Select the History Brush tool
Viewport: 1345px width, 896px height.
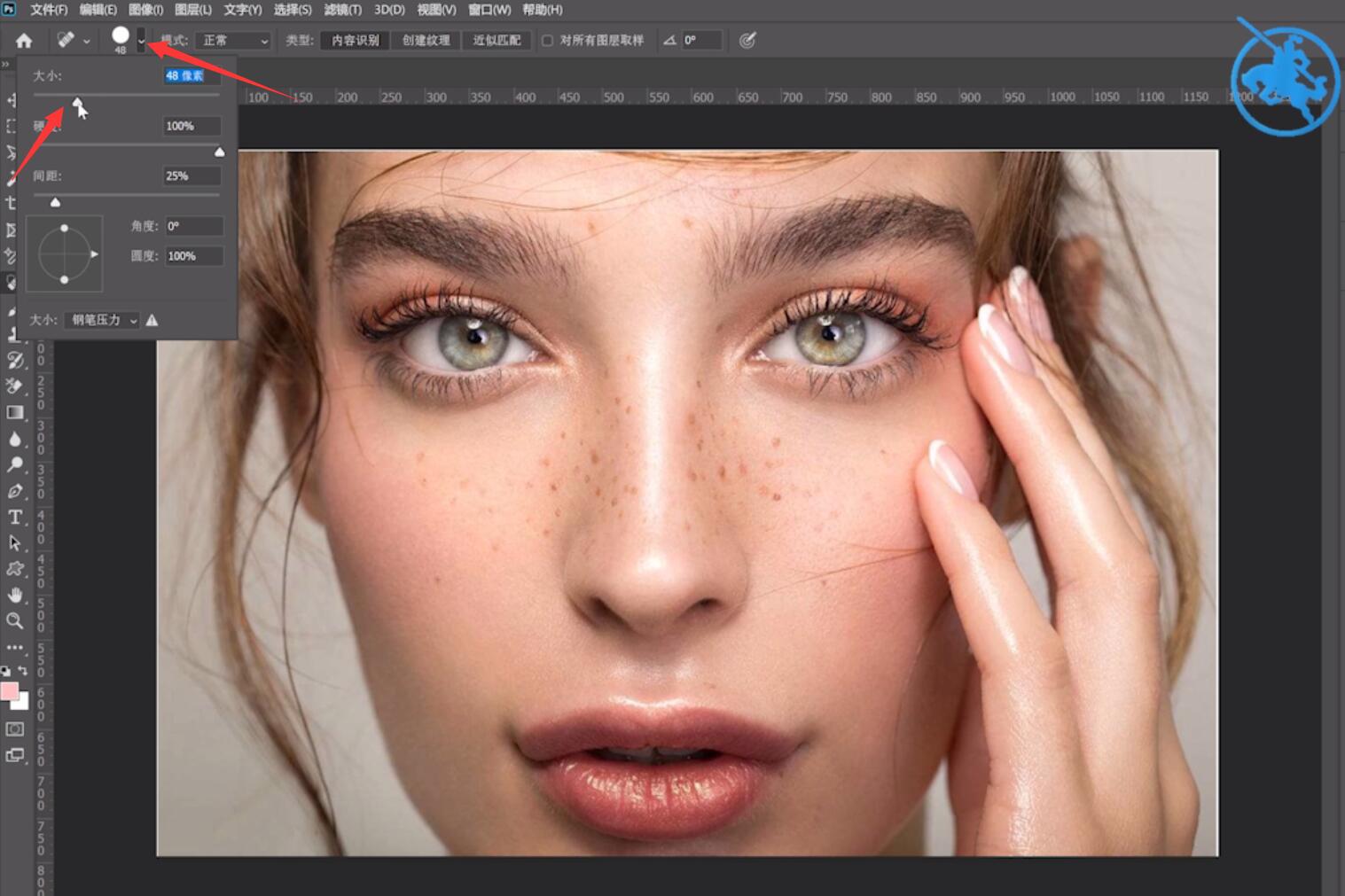[14, 360]
